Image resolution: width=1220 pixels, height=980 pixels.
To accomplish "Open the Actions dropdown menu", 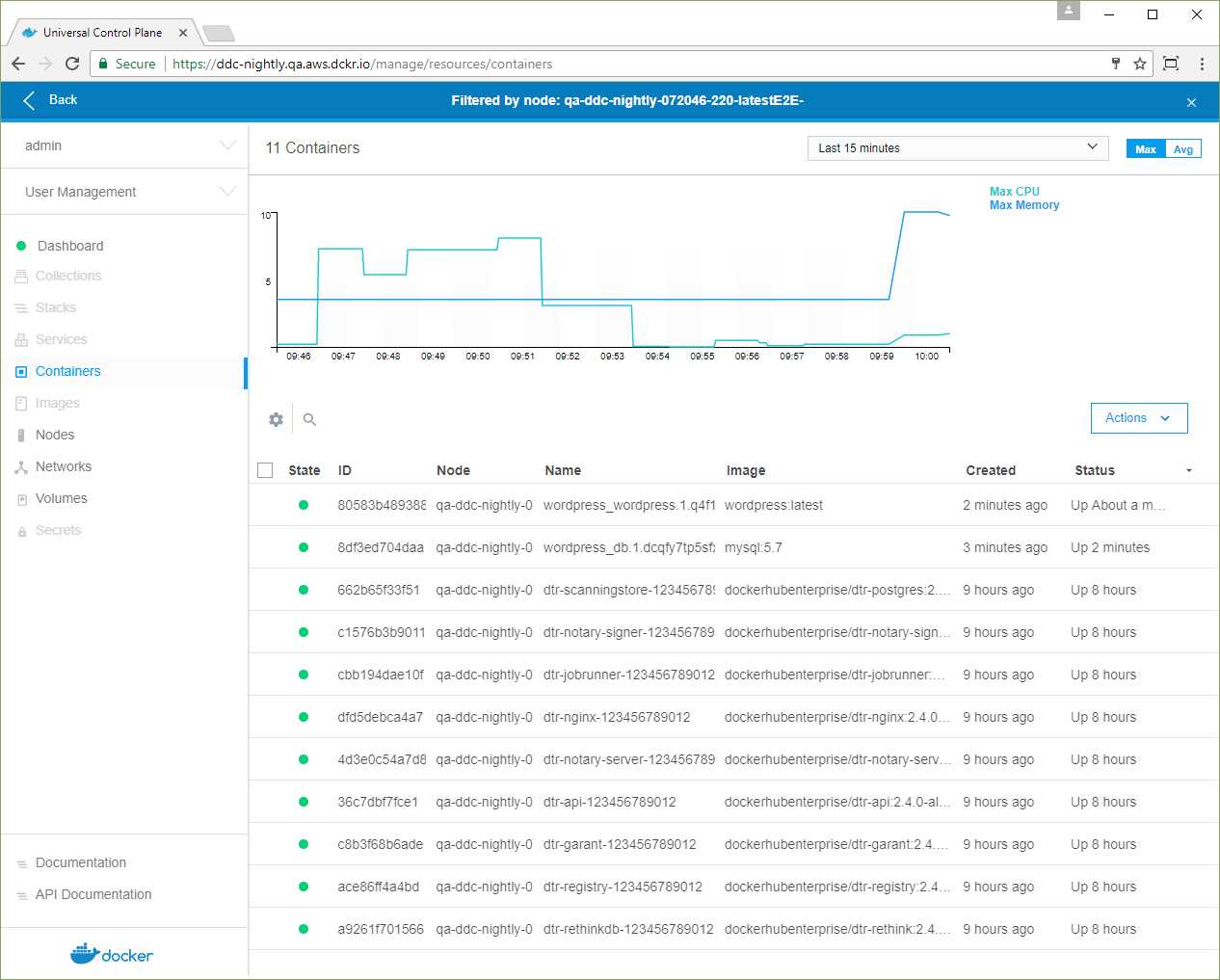I will pos(1138,418).
